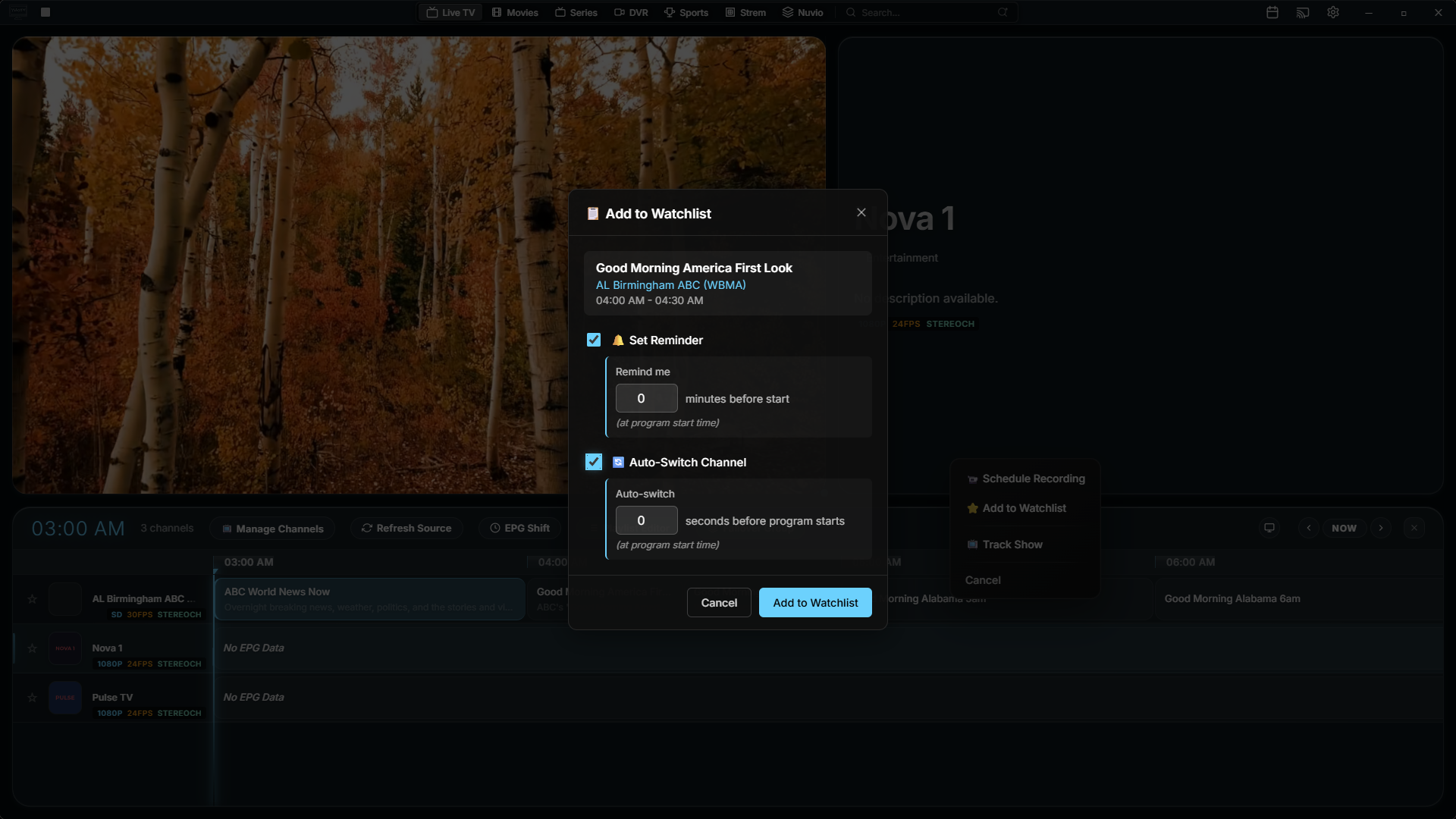Screen dimensions: 1456x819
Task: Select the Pulse TV channel logo
Action: click(x=65, y=698)
